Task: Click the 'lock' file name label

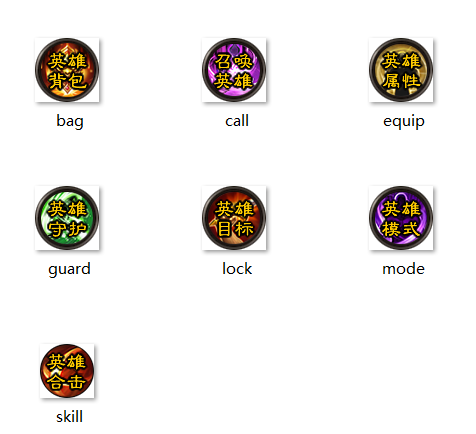Action: tap(237, 269)
